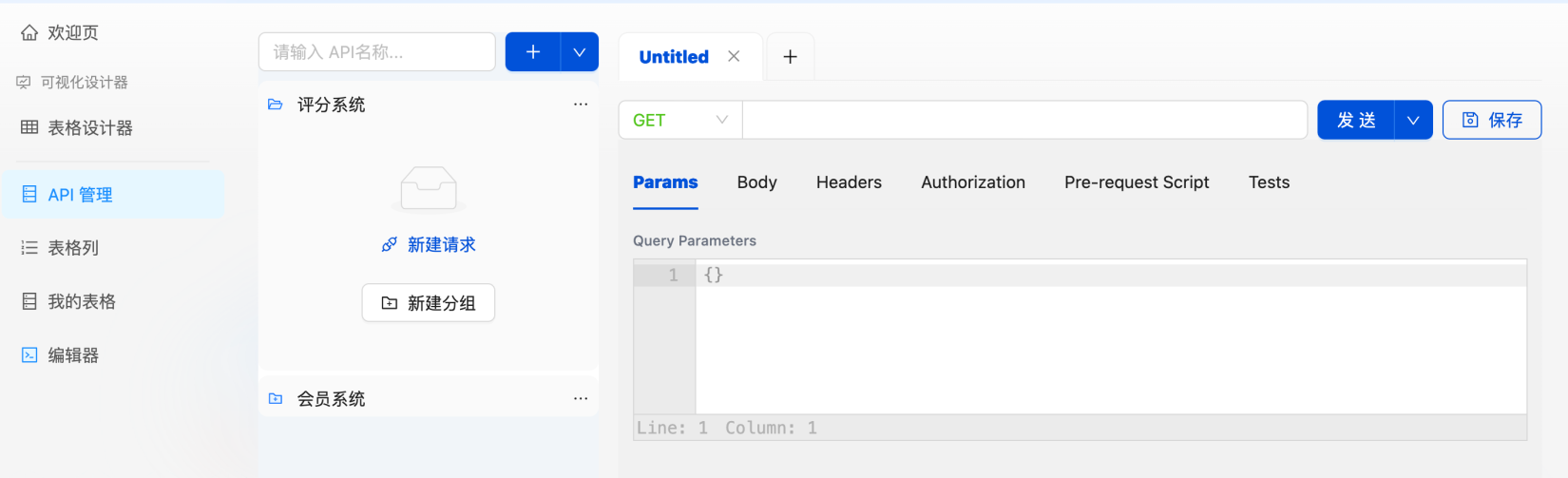This screenshot has width=1568, height=478.
Task: Add a new request tab
Action: point(790,57)
